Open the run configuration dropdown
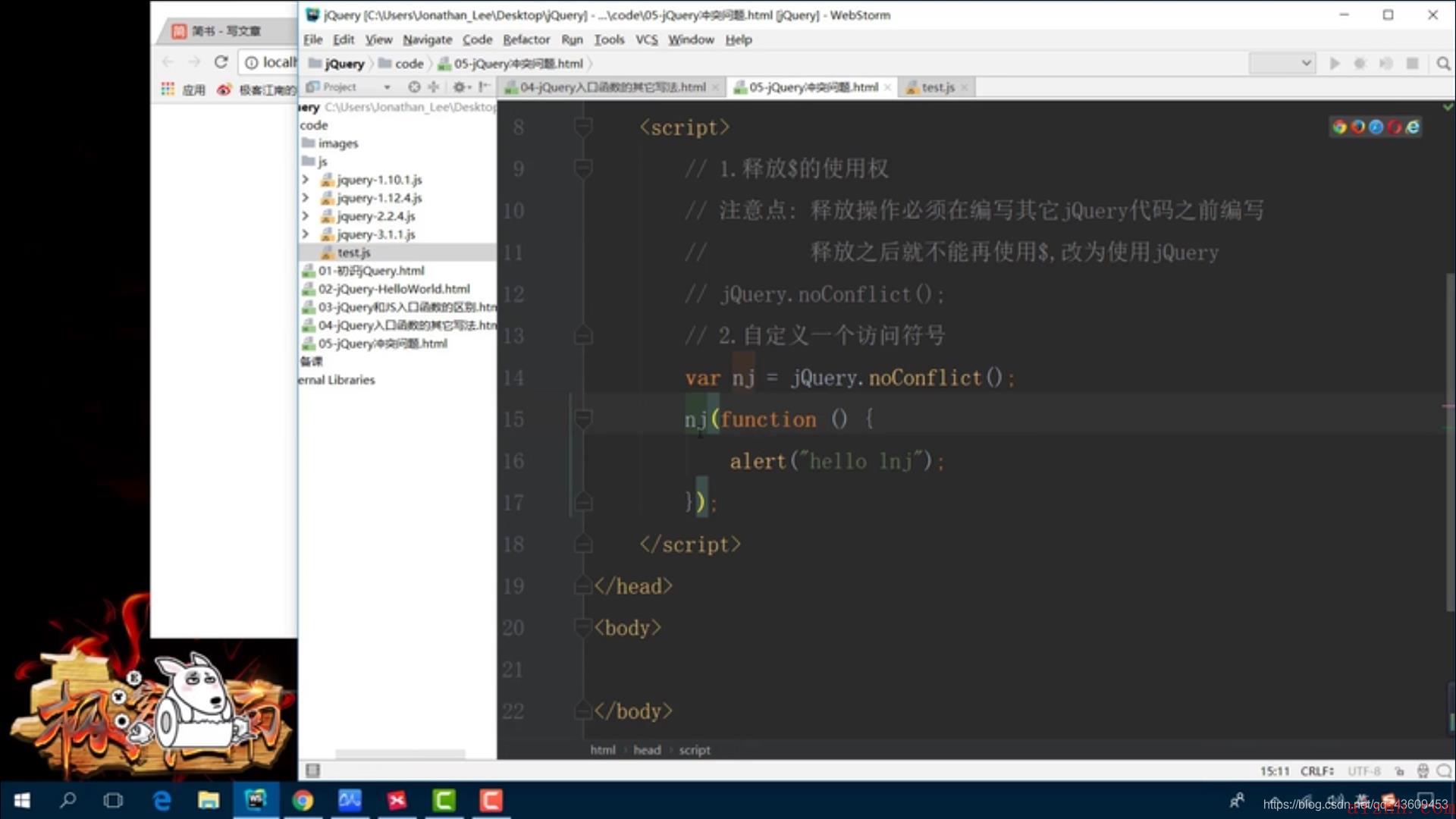The height and width of the screenshot is (819, 1456). [1282, 64]
